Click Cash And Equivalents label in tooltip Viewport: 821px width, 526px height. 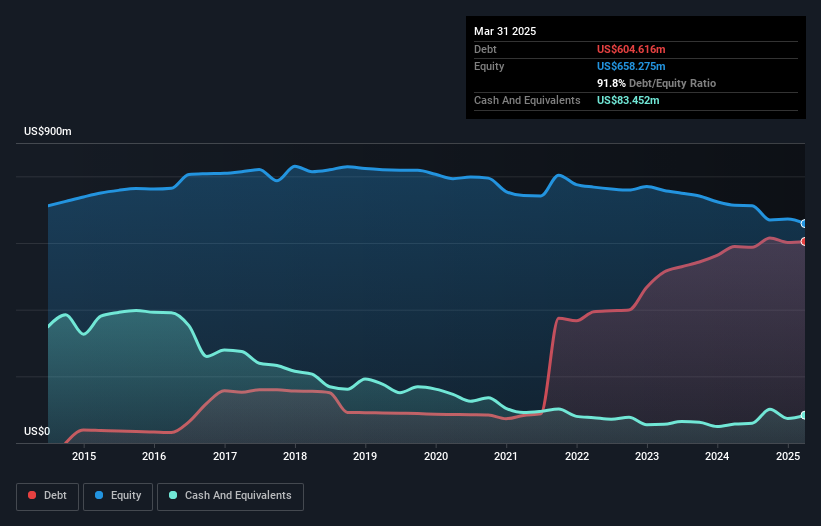pyautogui.click(x=527, y=100)
